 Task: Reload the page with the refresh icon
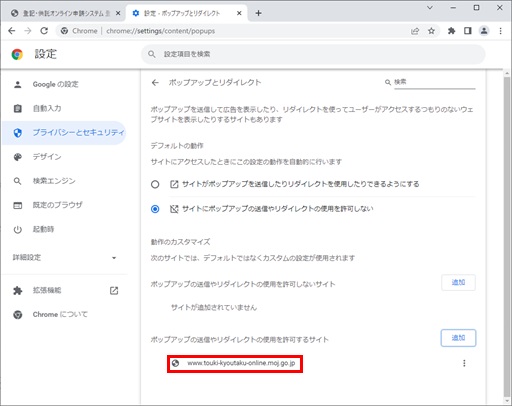point(44,31)
